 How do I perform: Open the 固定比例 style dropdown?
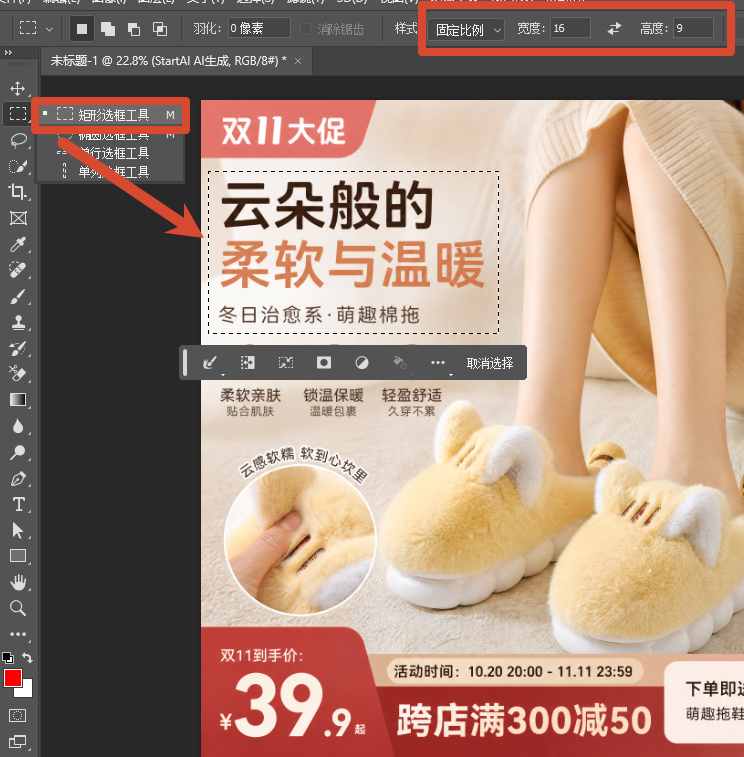click(465, 30)
